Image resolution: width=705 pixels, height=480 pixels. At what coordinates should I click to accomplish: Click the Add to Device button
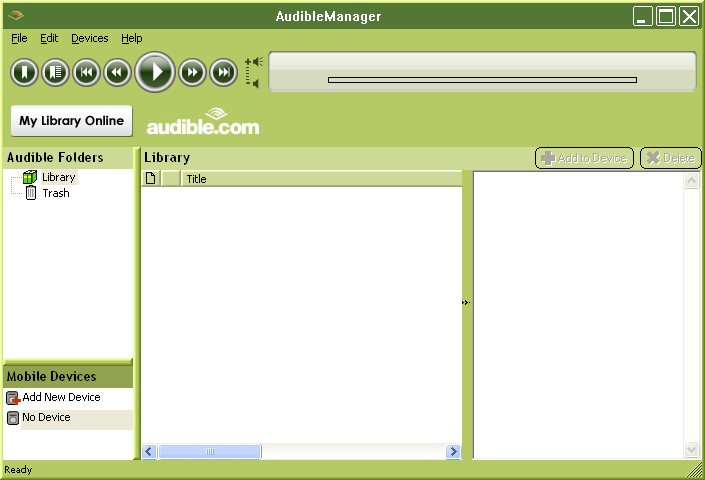click(x=584, y=158)
